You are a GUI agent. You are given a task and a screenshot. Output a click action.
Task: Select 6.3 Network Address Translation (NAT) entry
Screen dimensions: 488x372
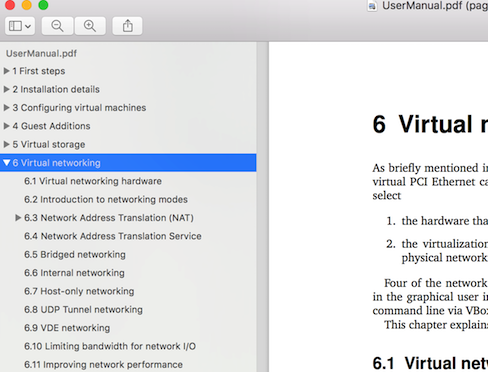[109, 217]
